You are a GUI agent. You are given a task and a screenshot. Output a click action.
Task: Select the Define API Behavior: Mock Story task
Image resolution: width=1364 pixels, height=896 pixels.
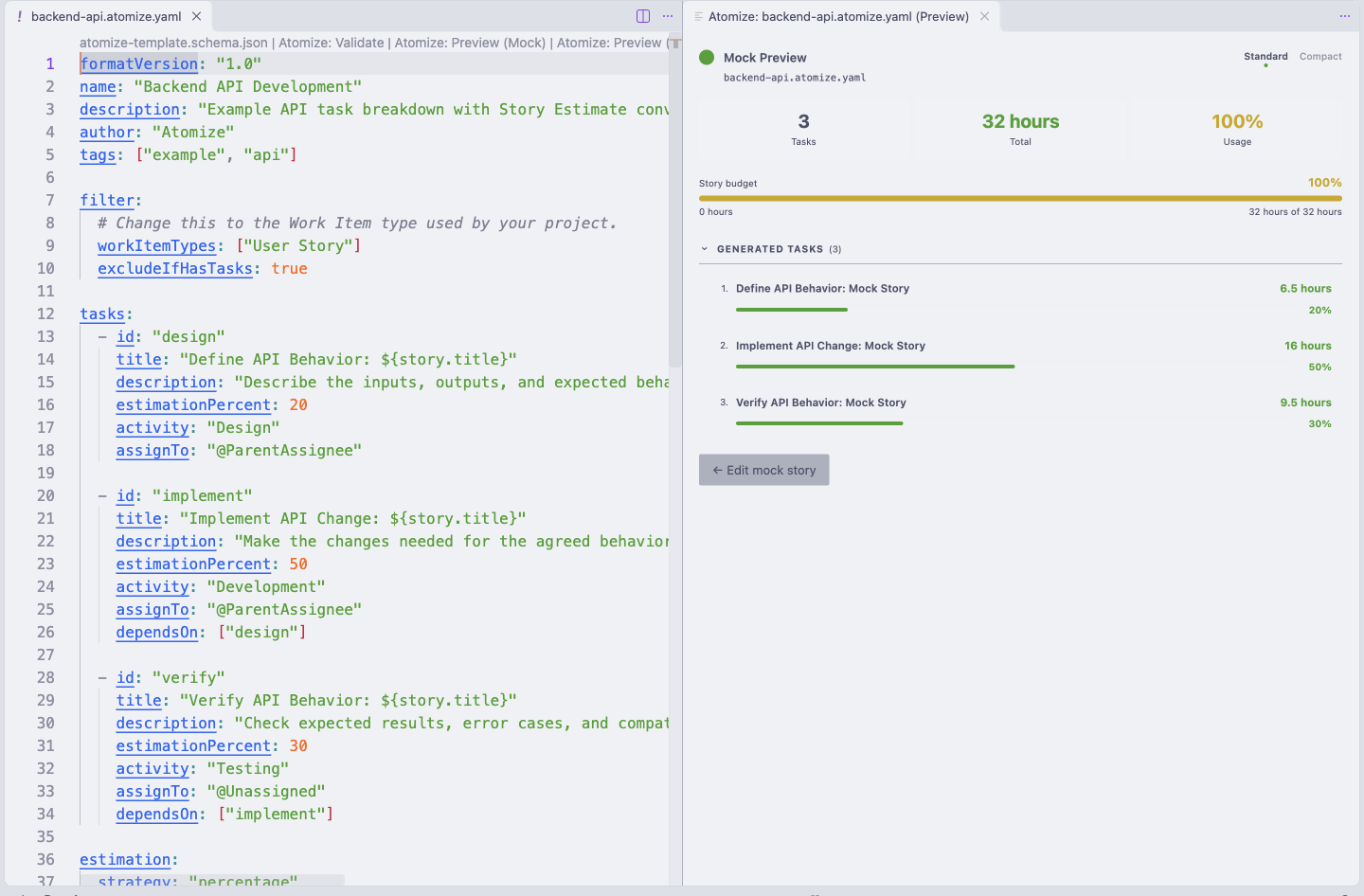822,289
